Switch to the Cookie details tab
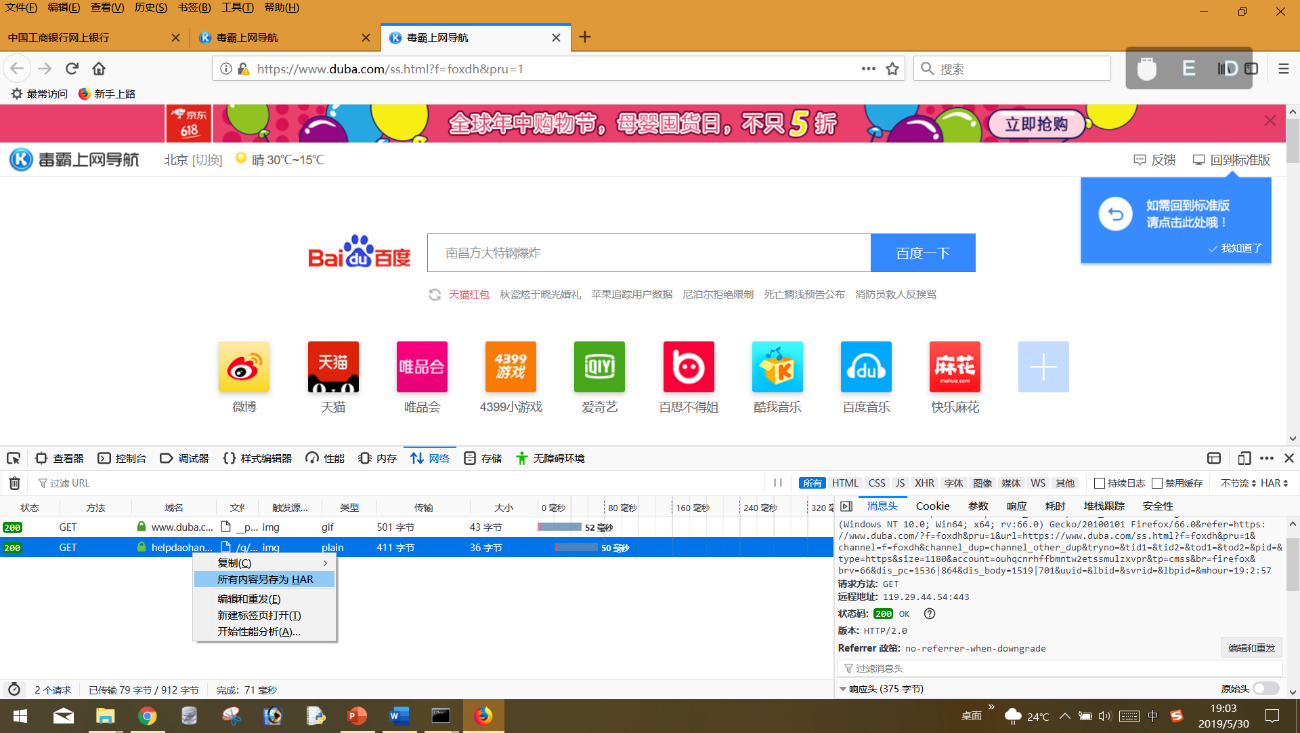 click(x=932, y=507)
